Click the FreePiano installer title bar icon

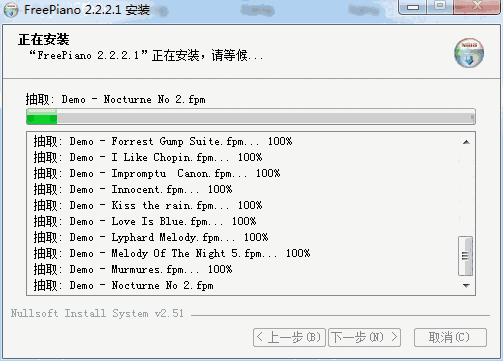[11, 10]
